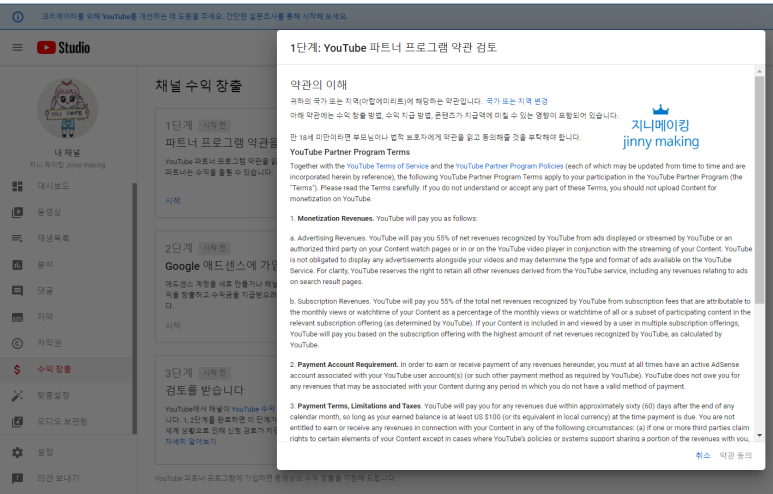This screenshot has height=494, width=773.
Task: Click 시작 under step 2 AdSense card
Action: tap(173, 325)
